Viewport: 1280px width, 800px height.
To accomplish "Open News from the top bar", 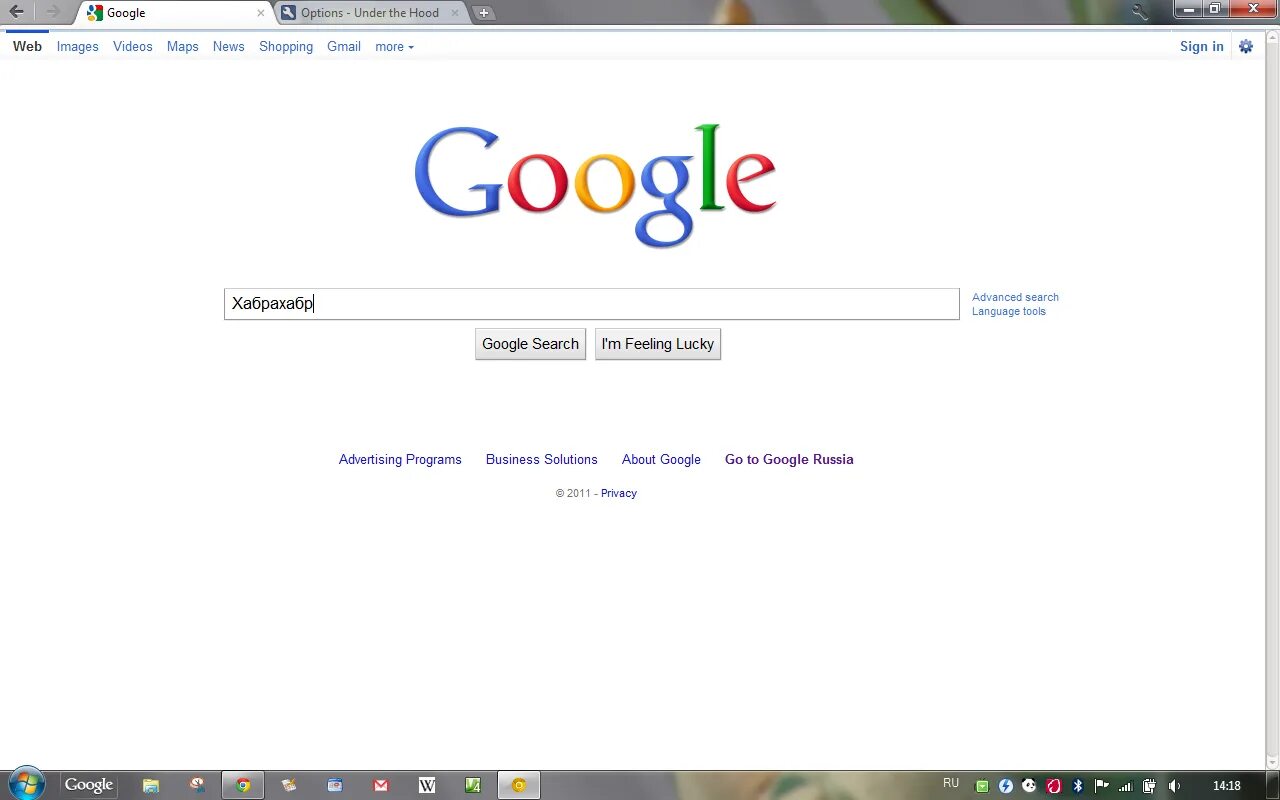I will tap(229, 46).
